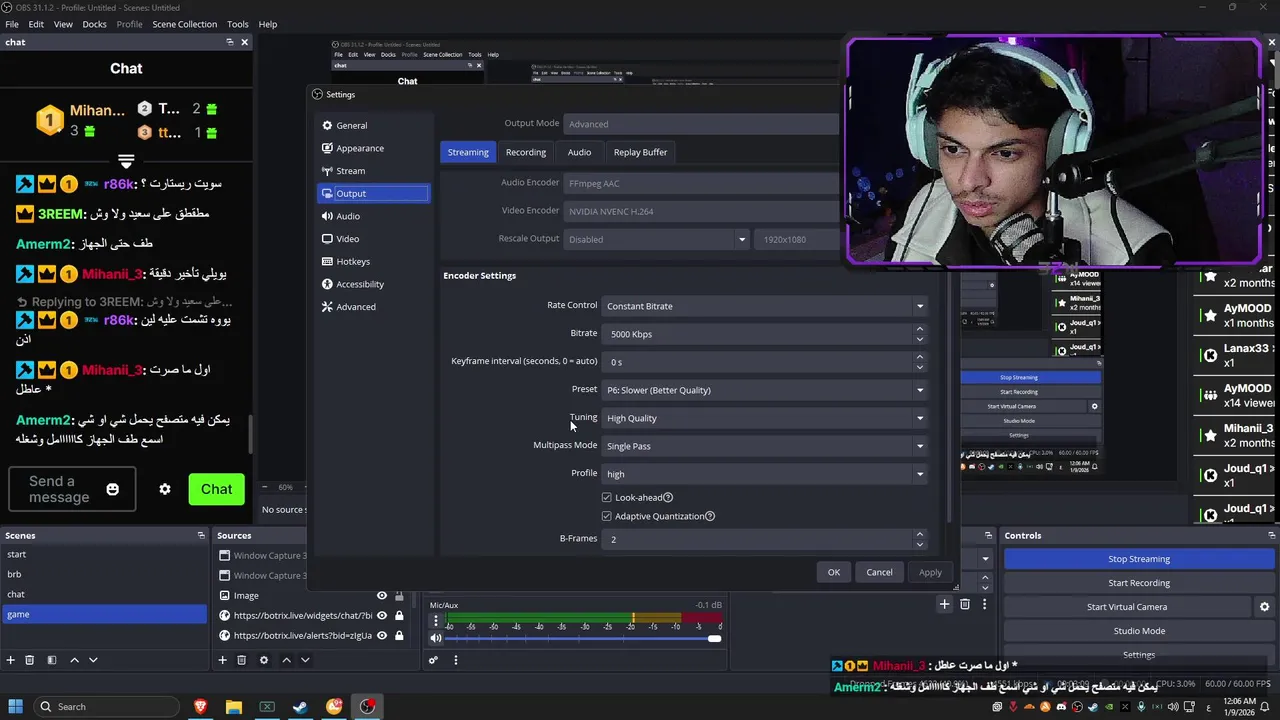
Task: Show help for Adaptive Quantization option
Action: click(710, 516)
